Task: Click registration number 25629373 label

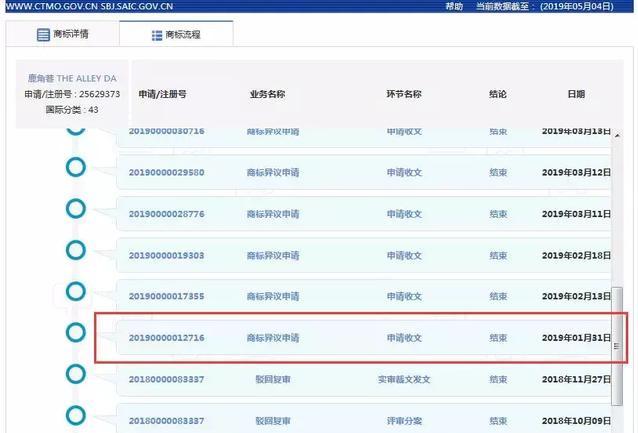Action: (x=72, y=94)
